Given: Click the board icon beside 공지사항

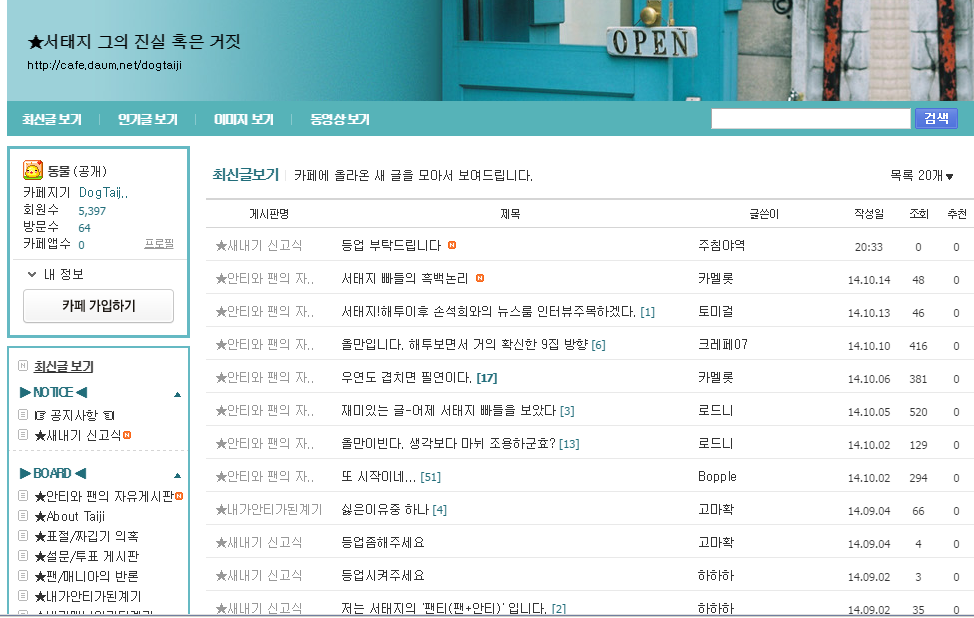Looking at the screenshot, I should [23, 415].
